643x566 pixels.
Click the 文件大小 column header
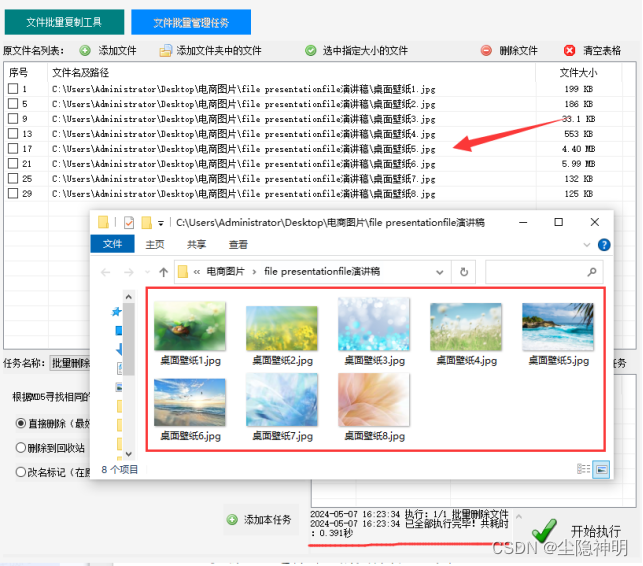coord(578,73)
